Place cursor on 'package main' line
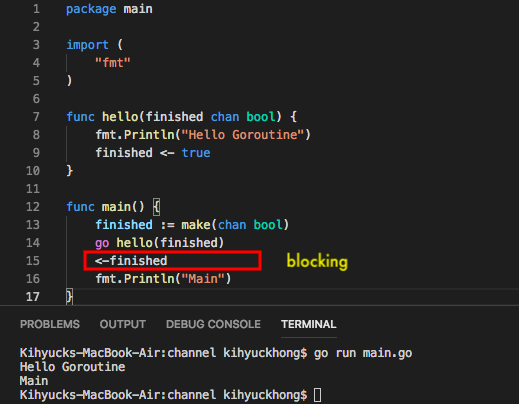 (x=109, y=9)
